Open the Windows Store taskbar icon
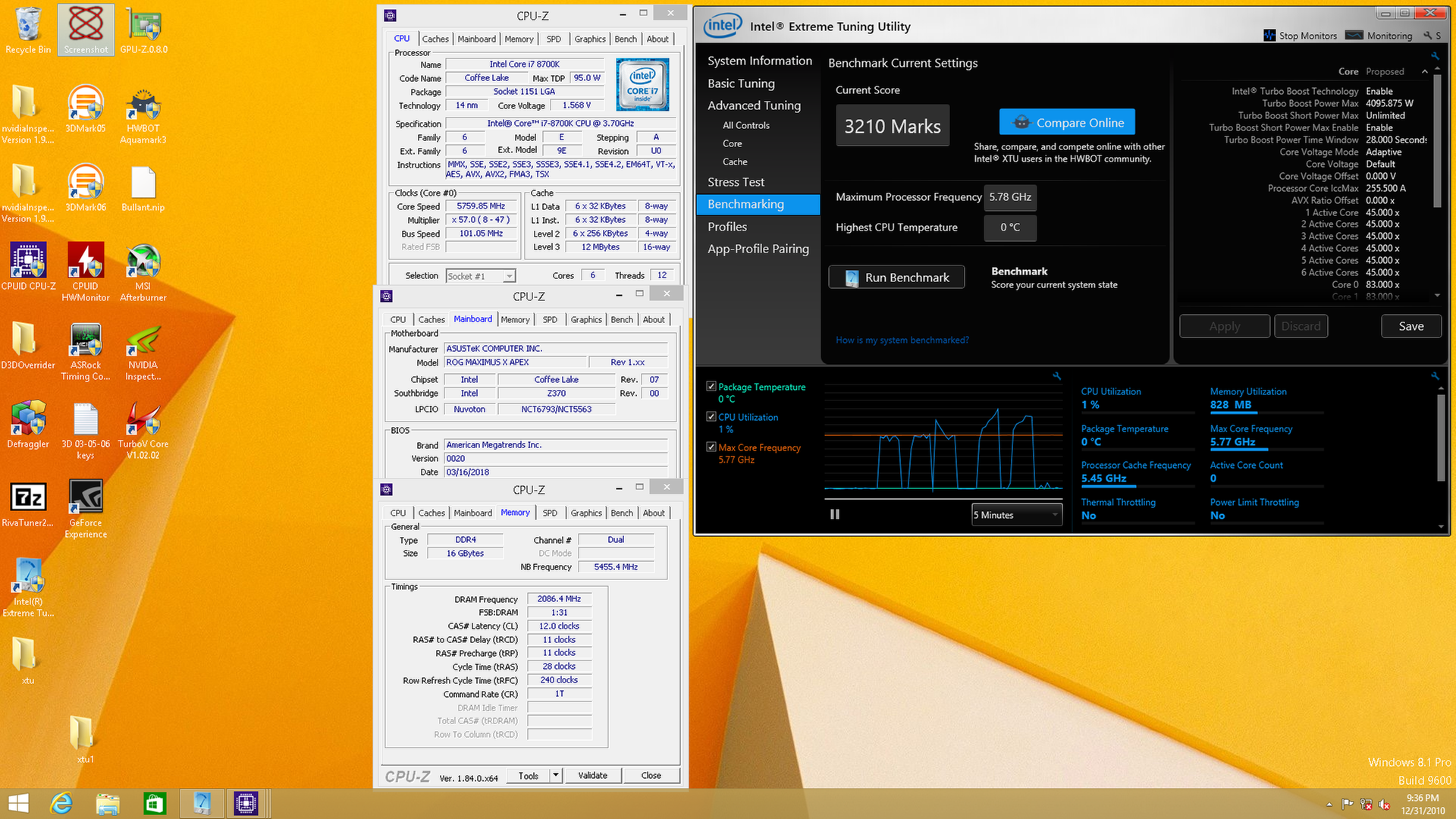Image resolution: width=1456 pixels, height=819 pixels. [x=155, y=804]
